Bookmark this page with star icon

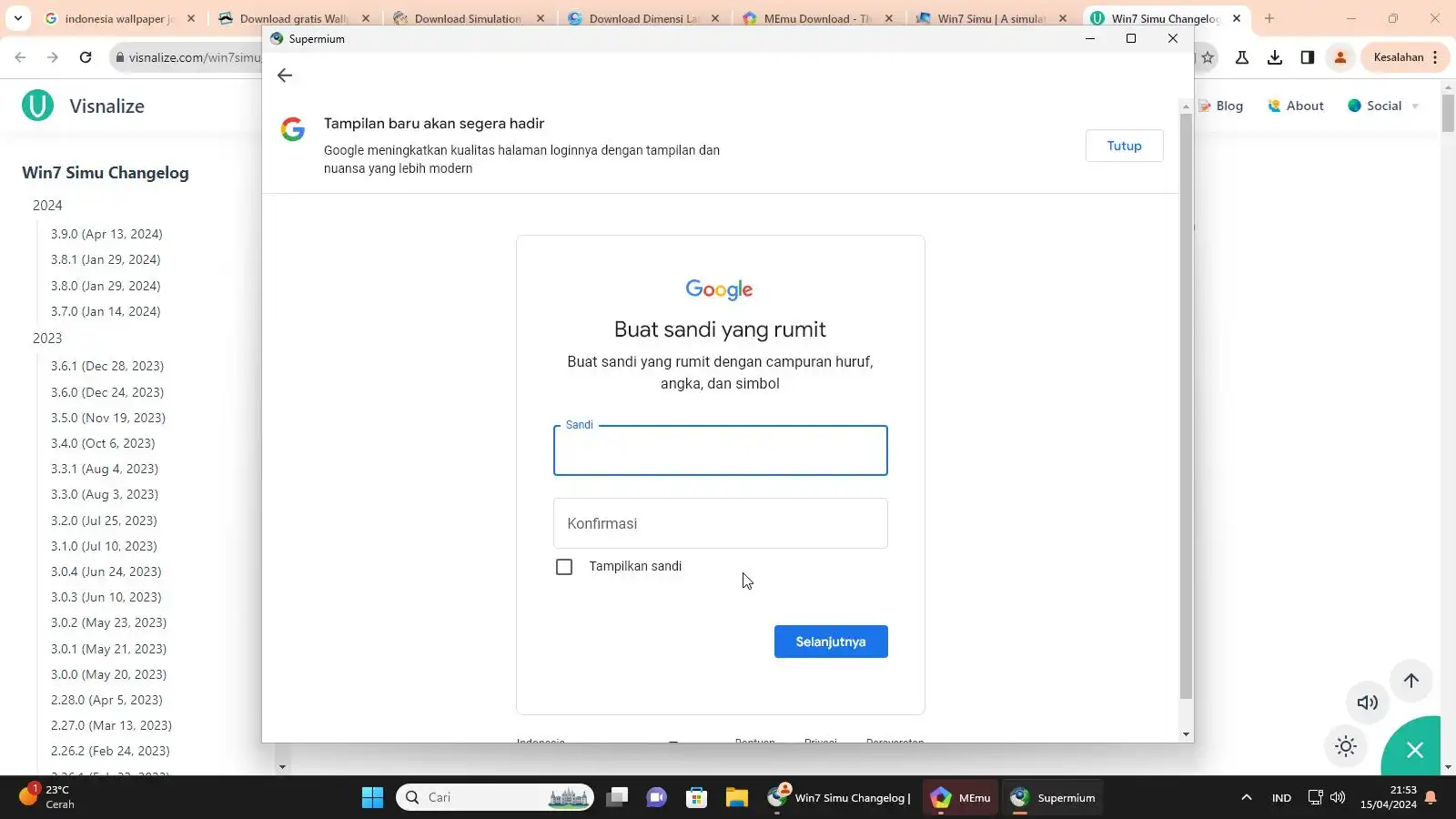[1208, 57]
